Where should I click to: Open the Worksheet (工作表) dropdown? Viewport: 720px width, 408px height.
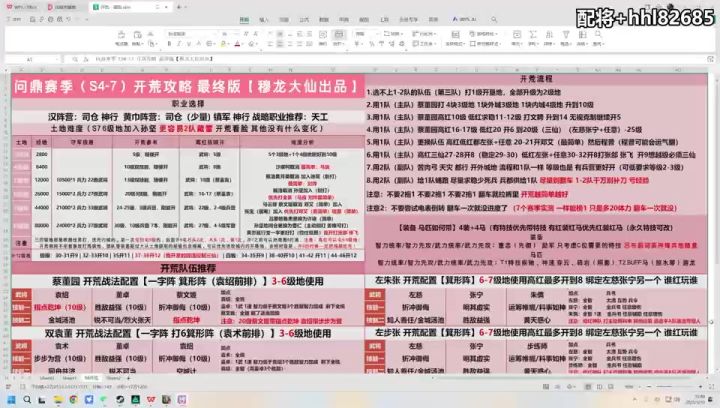424,44
